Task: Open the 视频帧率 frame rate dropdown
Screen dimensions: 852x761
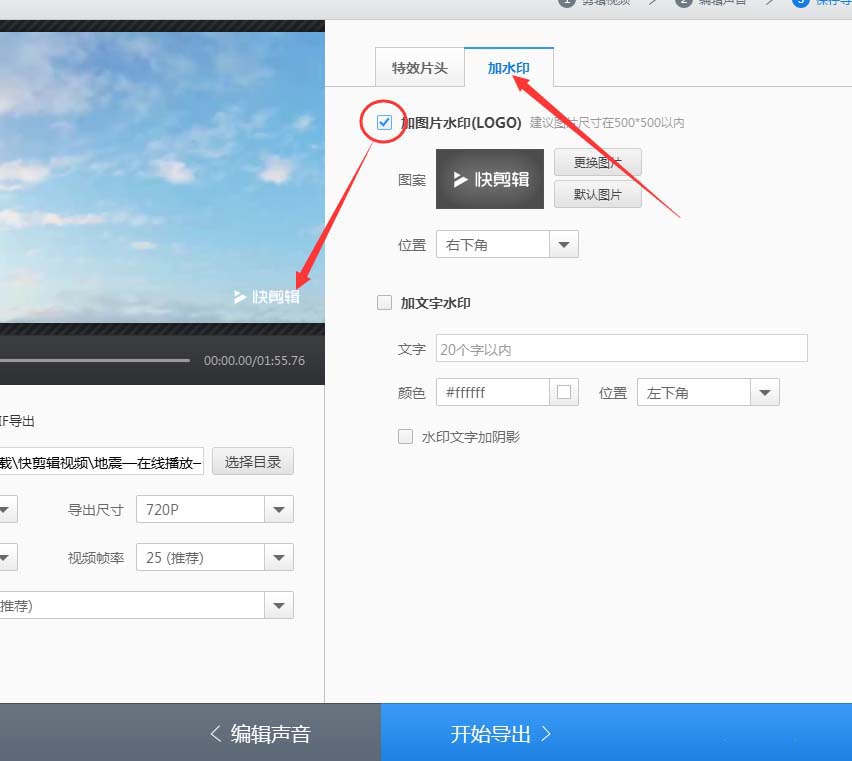Action: tap(280, 557)
